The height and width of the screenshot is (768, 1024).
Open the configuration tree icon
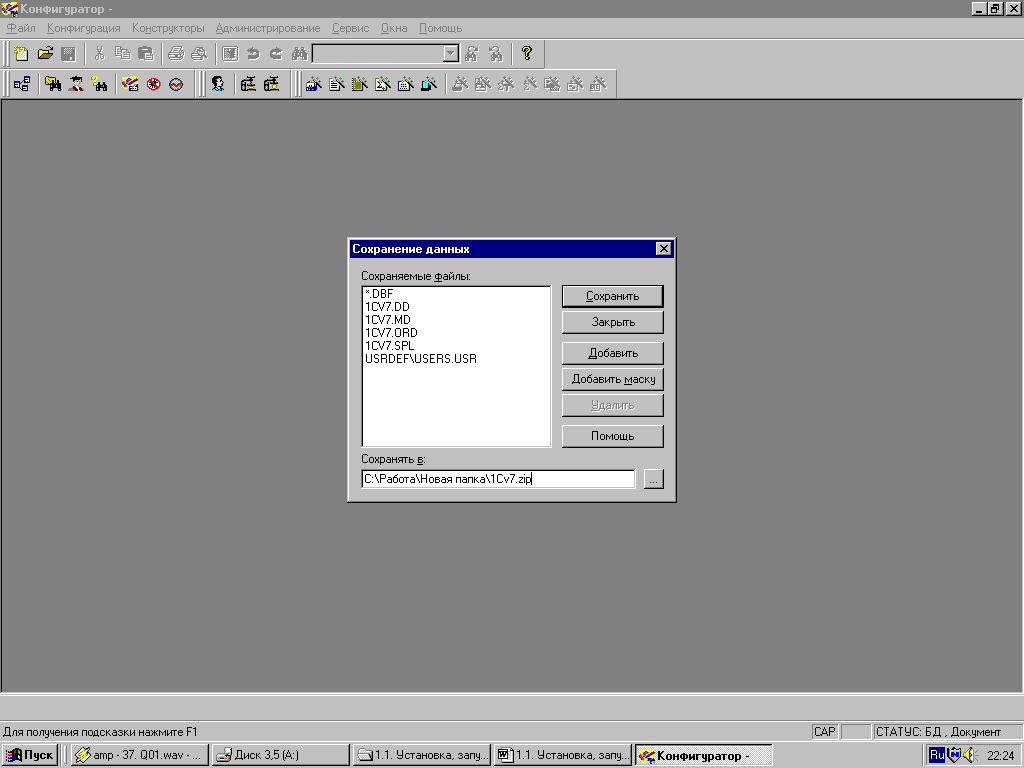point(22,84)
